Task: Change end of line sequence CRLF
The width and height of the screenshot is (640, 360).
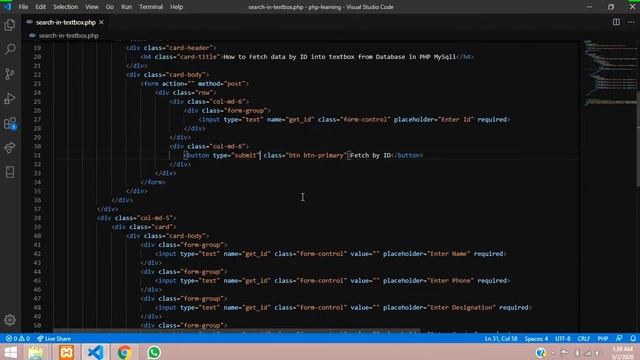Action: click(584, 338)
